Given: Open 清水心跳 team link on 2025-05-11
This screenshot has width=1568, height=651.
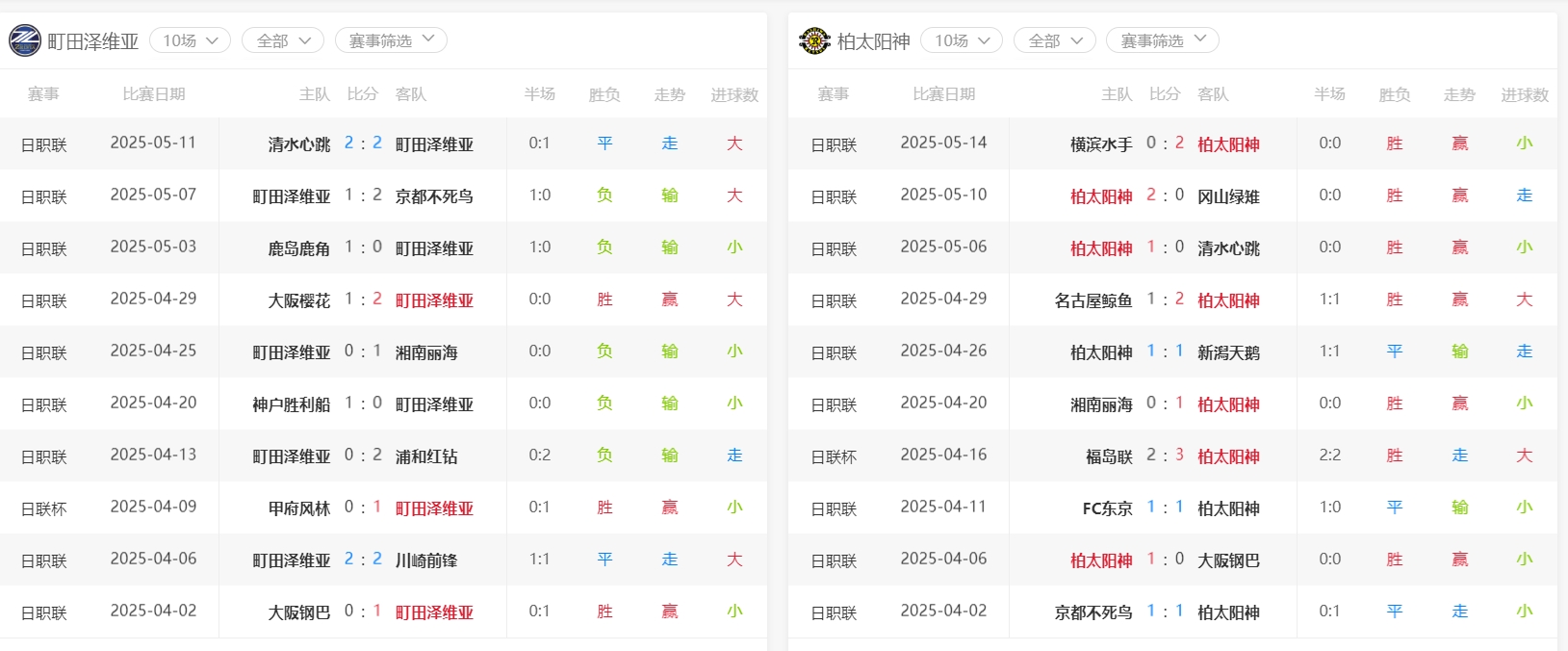Looking at the screenshot, I should tap(298, 144).
